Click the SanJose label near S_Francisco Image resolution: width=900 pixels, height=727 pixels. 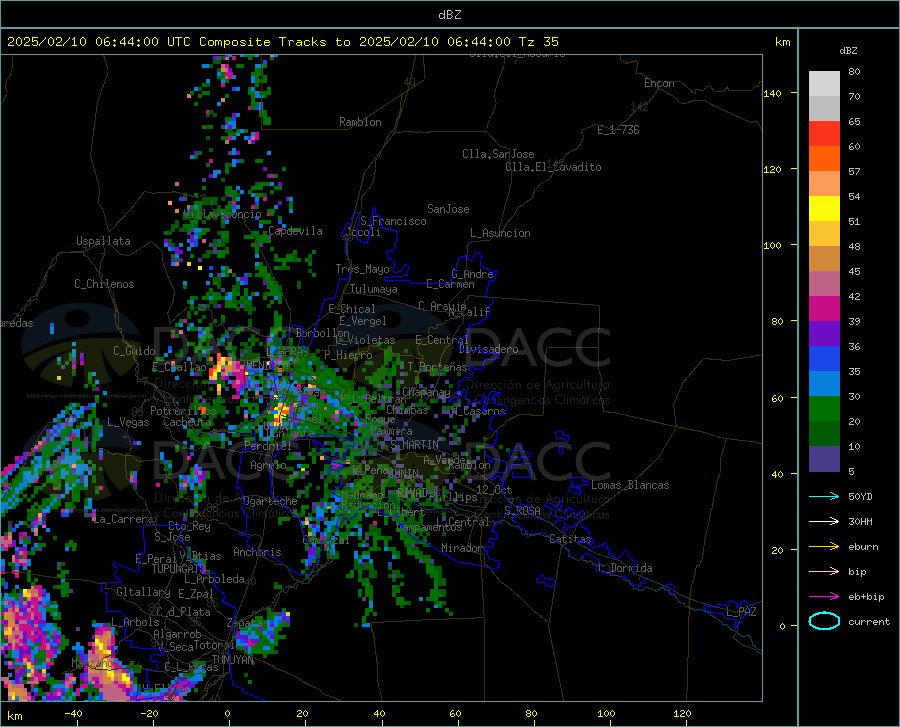[448, 209]
